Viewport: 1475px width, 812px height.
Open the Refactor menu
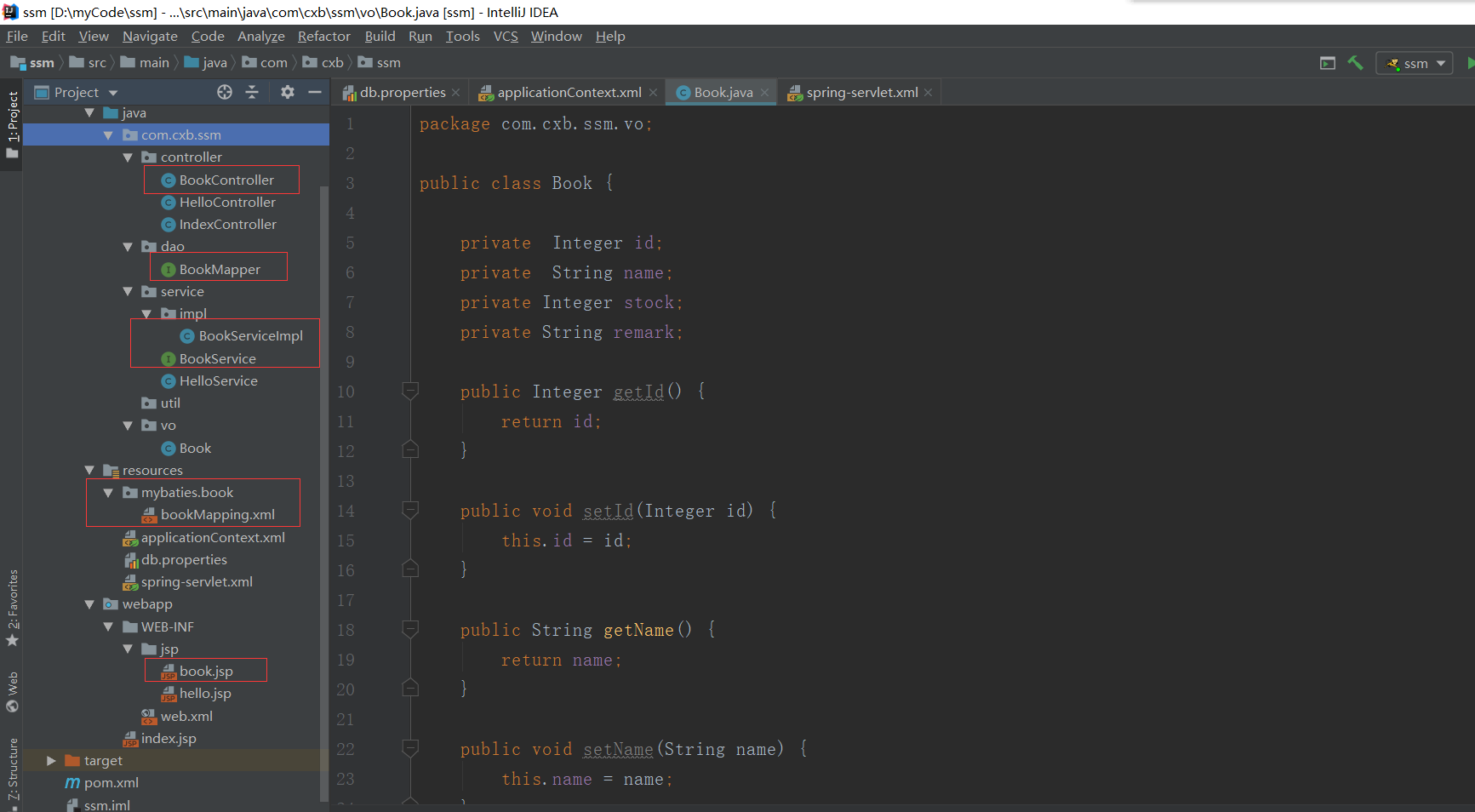pos(323,36)
